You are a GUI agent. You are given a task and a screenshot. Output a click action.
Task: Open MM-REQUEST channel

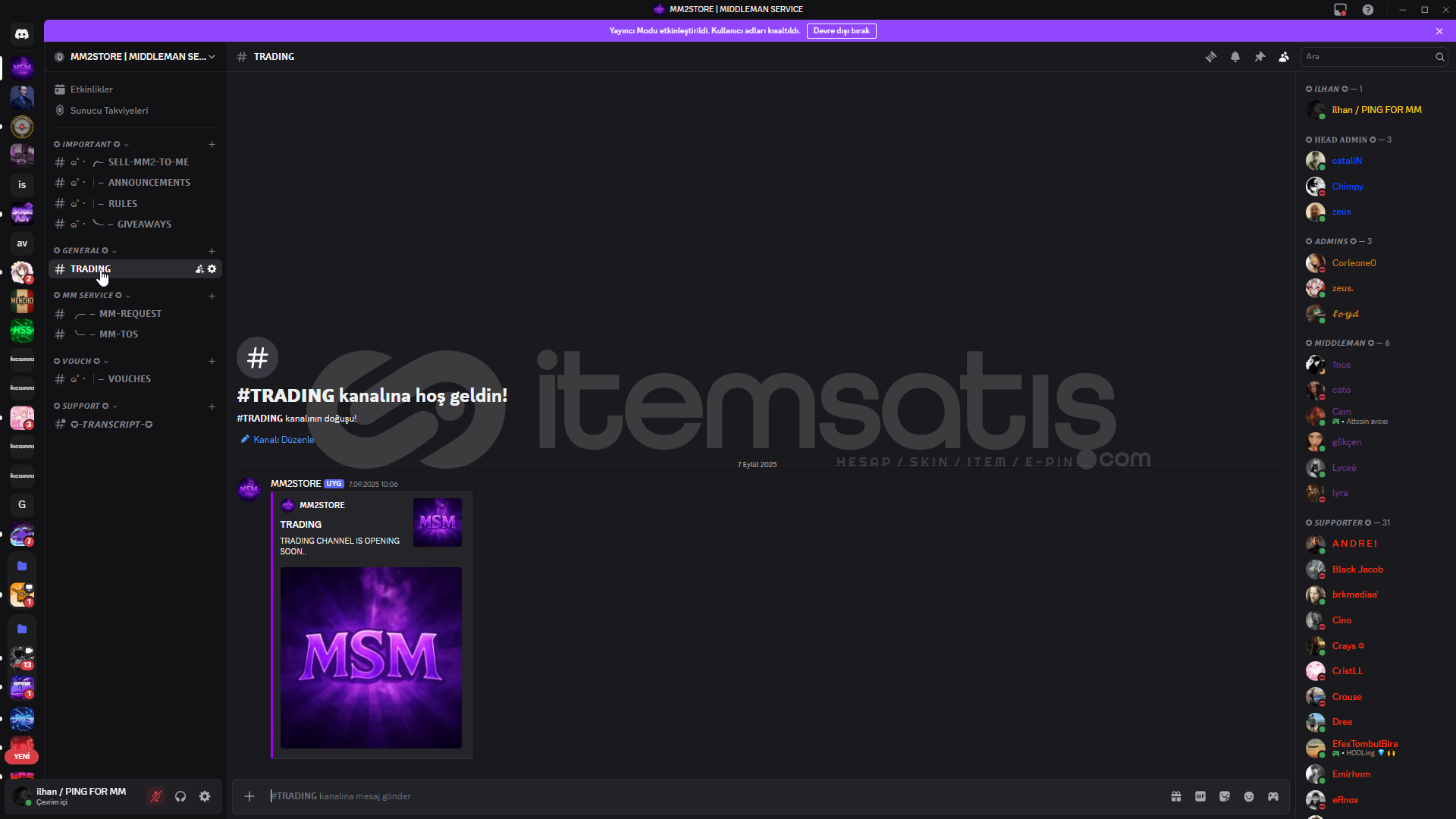pyautogui.click(x=135, y=314)
